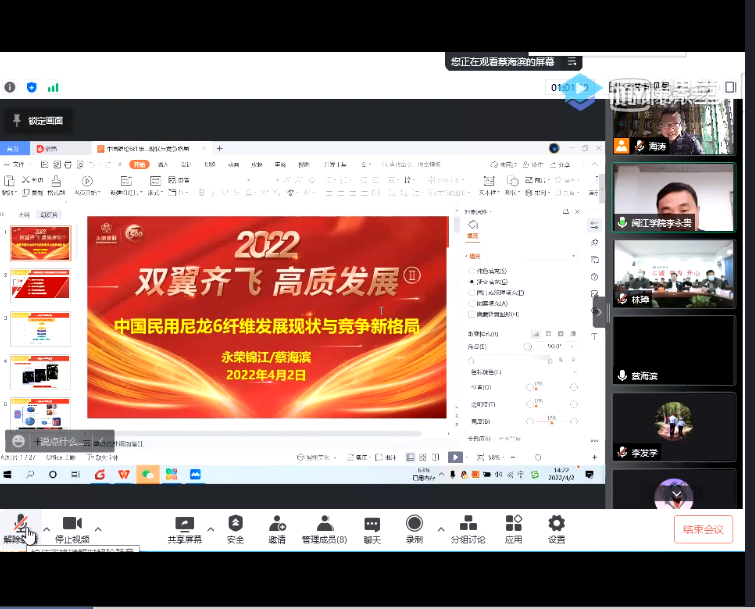
Task: Click the 停止视频 camera icon
Action: pos(72,523)
